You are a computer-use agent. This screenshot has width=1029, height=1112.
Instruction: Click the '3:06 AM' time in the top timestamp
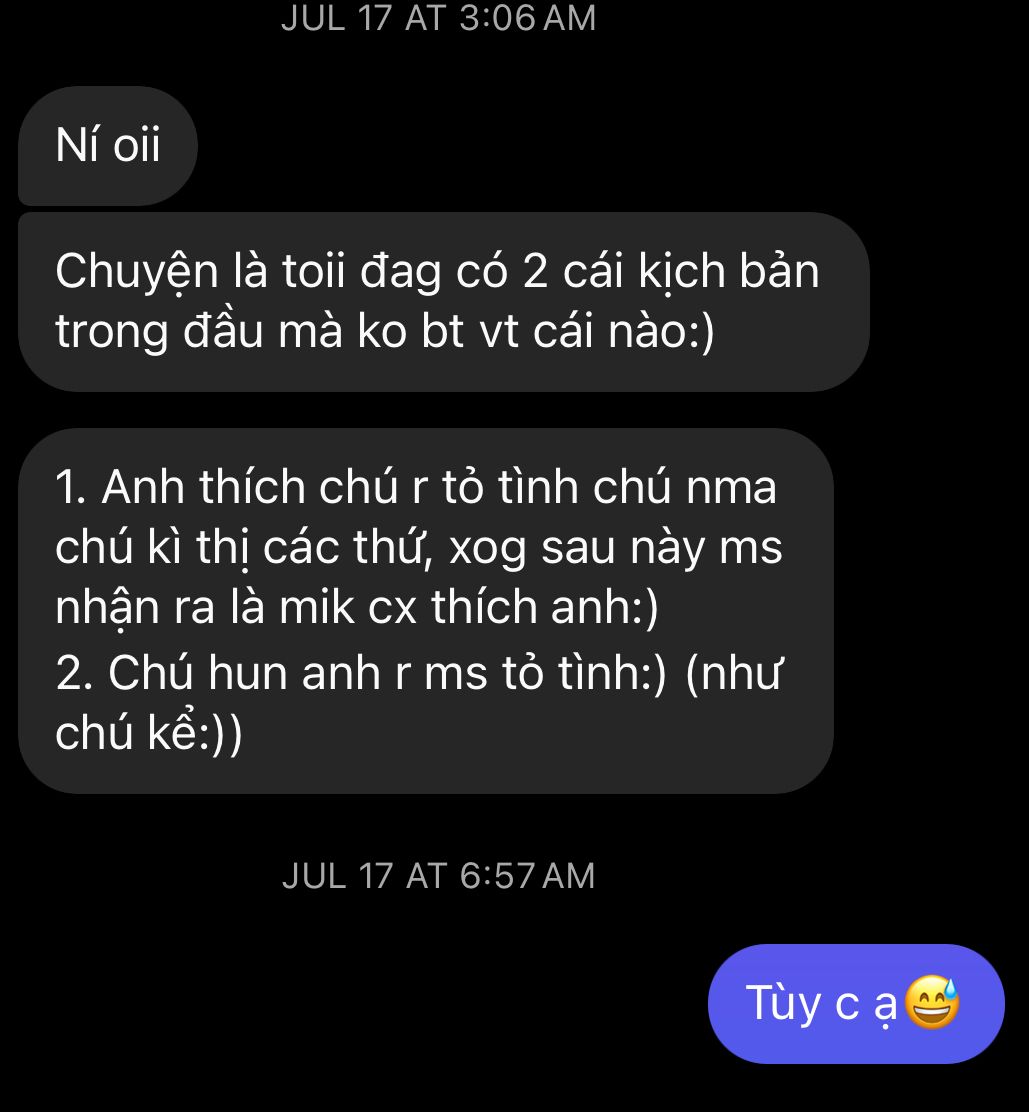coord(528,17)
